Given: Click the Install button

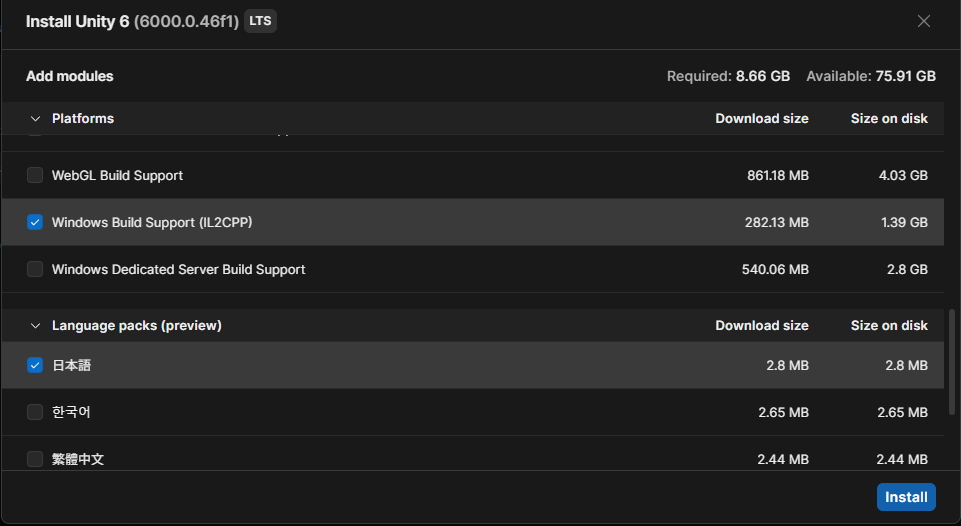Looking at the screenshot, I should pos(906,497).
